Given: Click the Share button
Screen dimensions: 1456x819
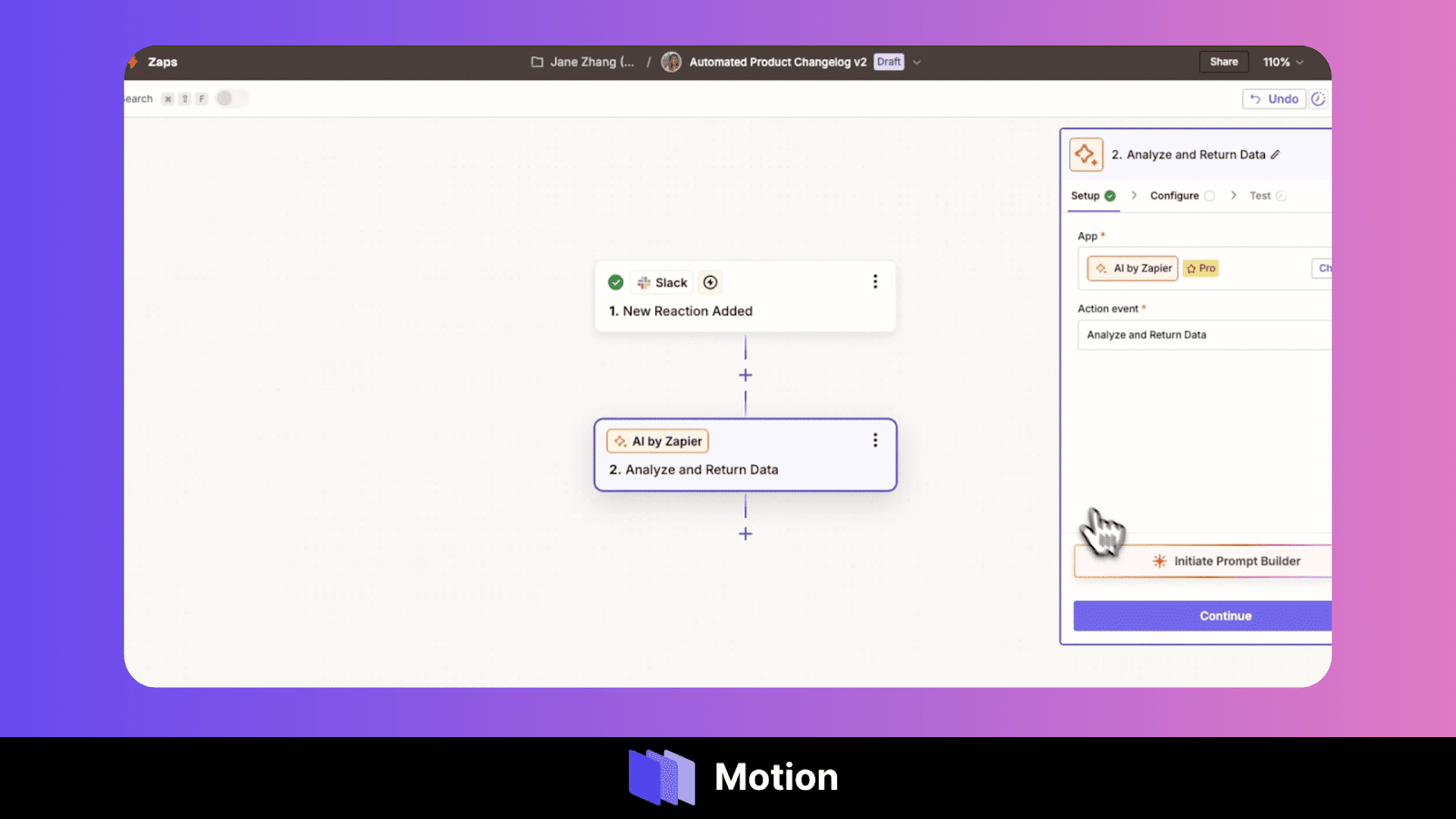Looking at the screenshot, I should 1224,62.
